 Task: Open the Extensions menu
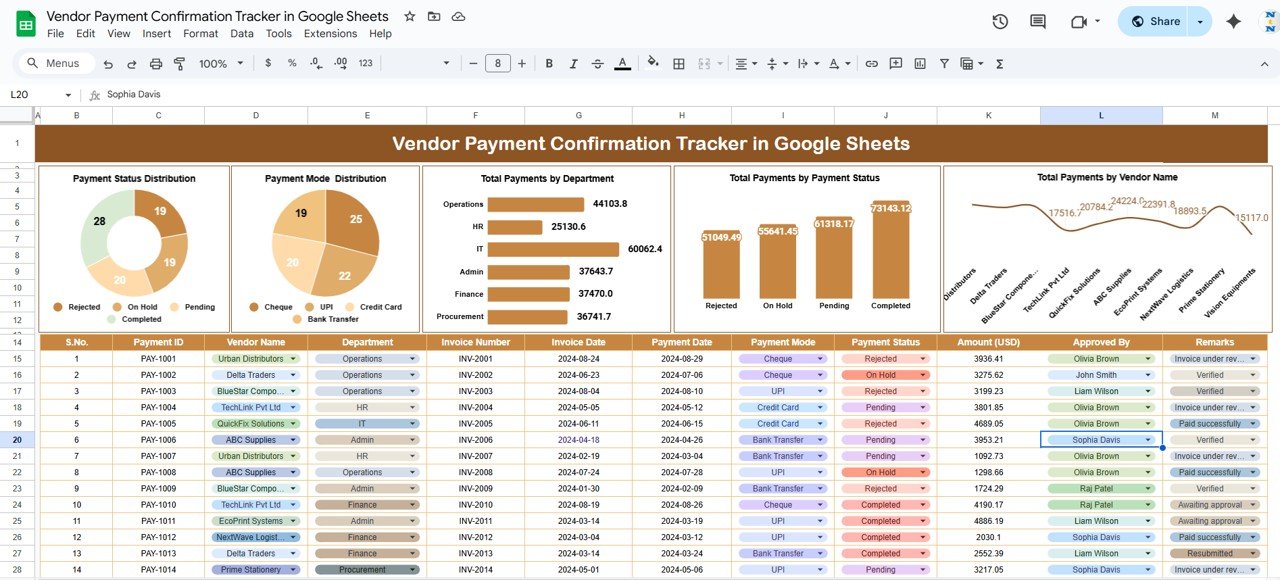pyautogui.click(x=330, y=34)
